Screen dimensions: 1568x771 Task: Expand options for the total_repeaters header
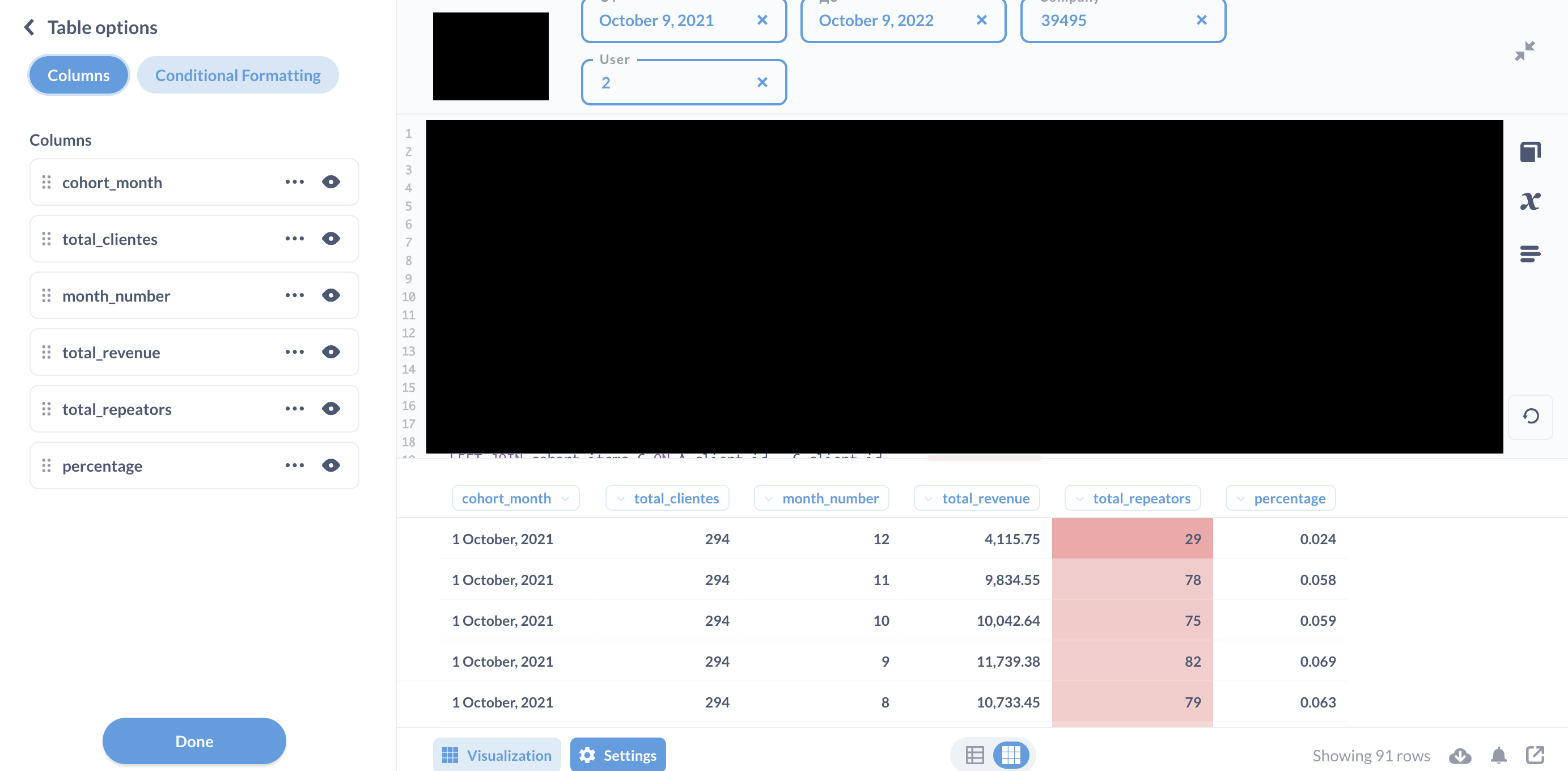click(x=1080, y=498)
